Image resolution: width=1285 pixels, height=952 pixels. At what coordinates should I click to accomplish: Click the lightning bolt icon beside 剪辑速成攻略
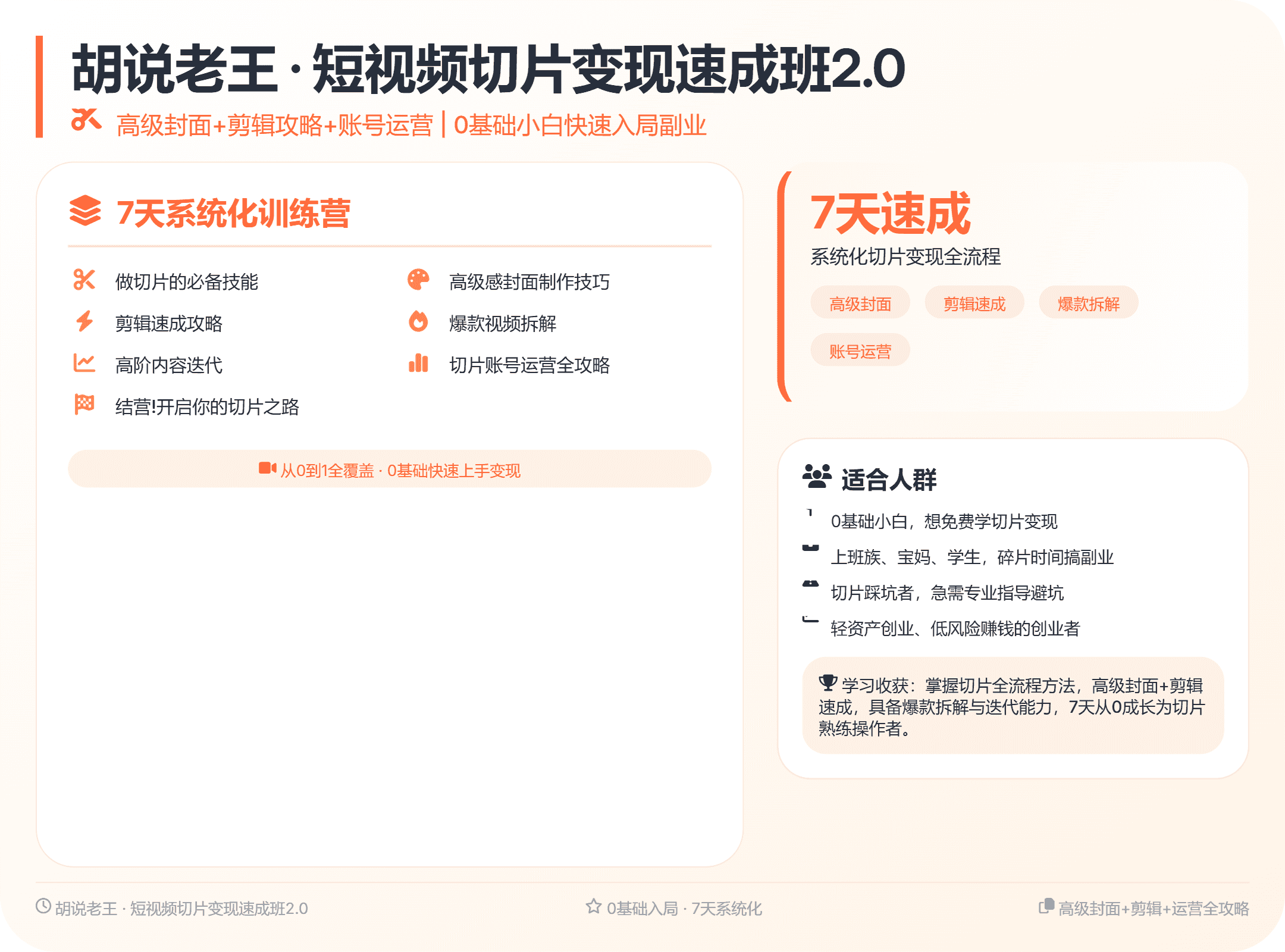click(x=84, y=321)
